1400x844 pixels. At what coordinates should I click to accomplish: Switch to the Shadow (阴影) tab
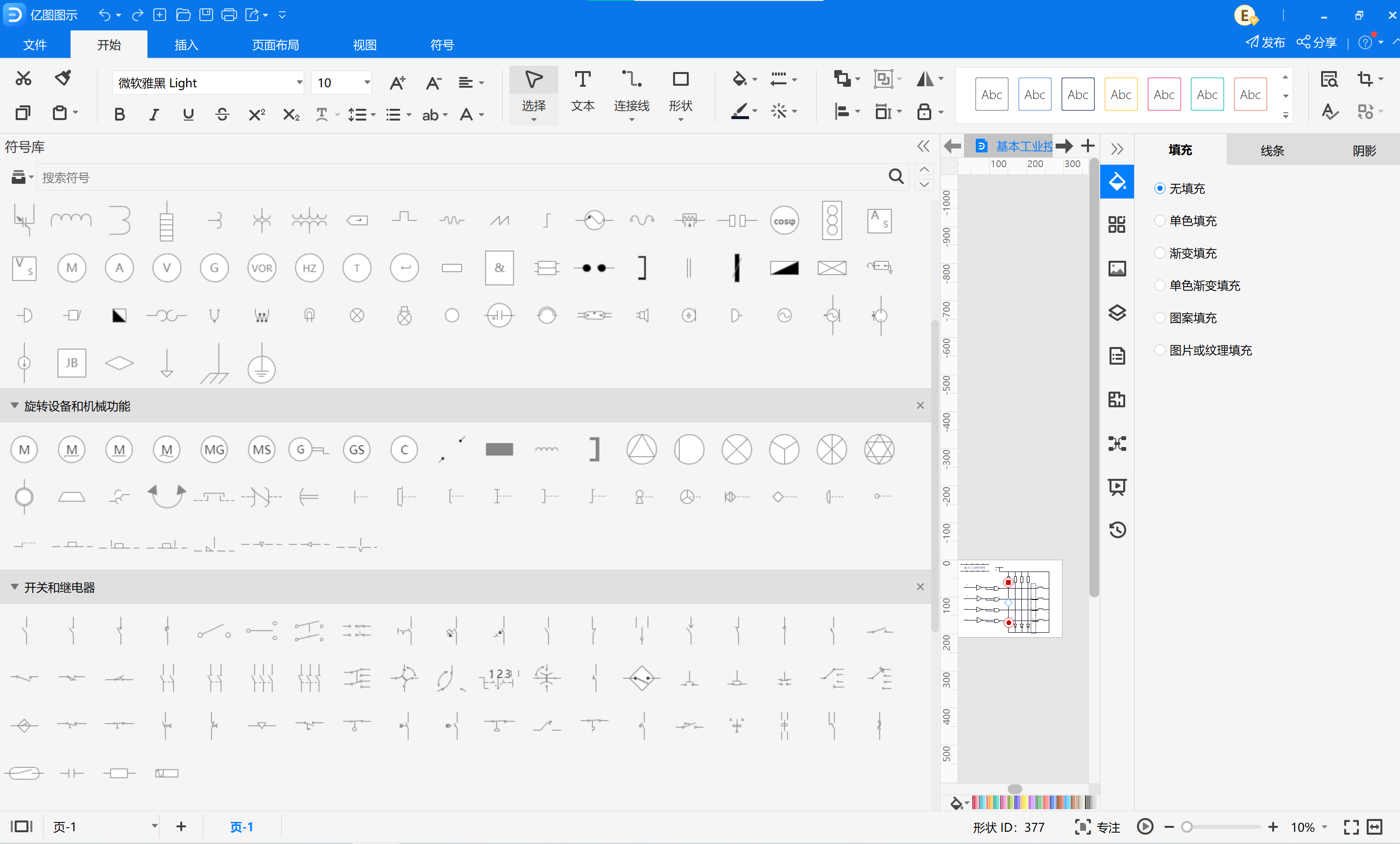[1364, 150]
